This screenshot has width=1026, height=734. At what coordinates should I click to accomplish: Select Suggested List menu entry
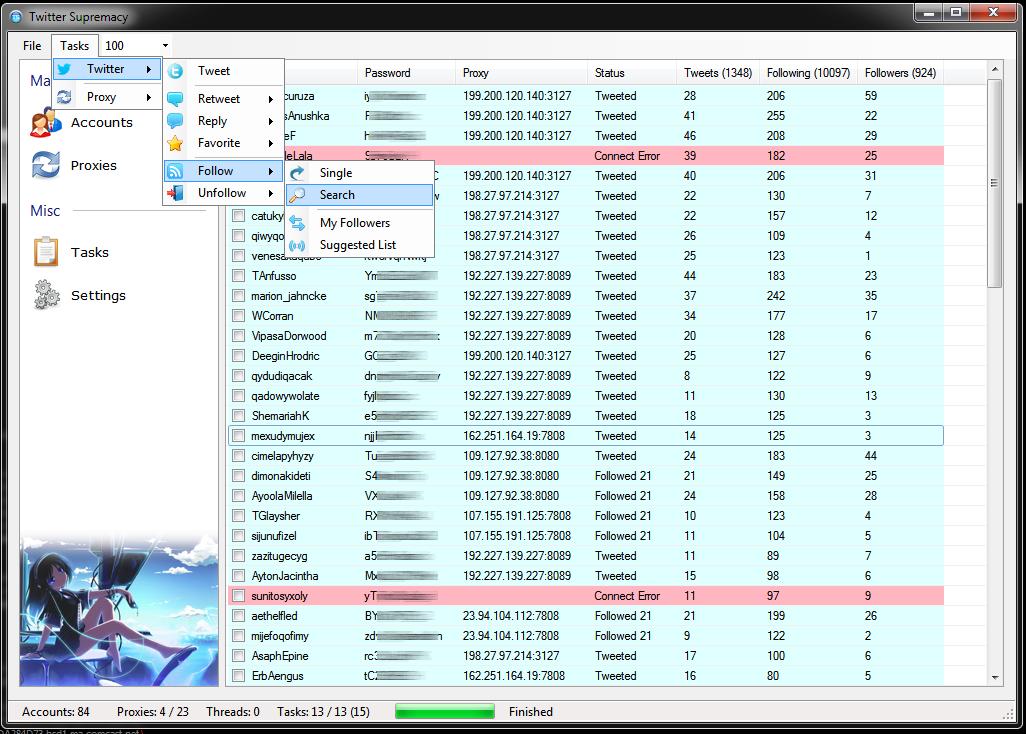coord(359,245)
